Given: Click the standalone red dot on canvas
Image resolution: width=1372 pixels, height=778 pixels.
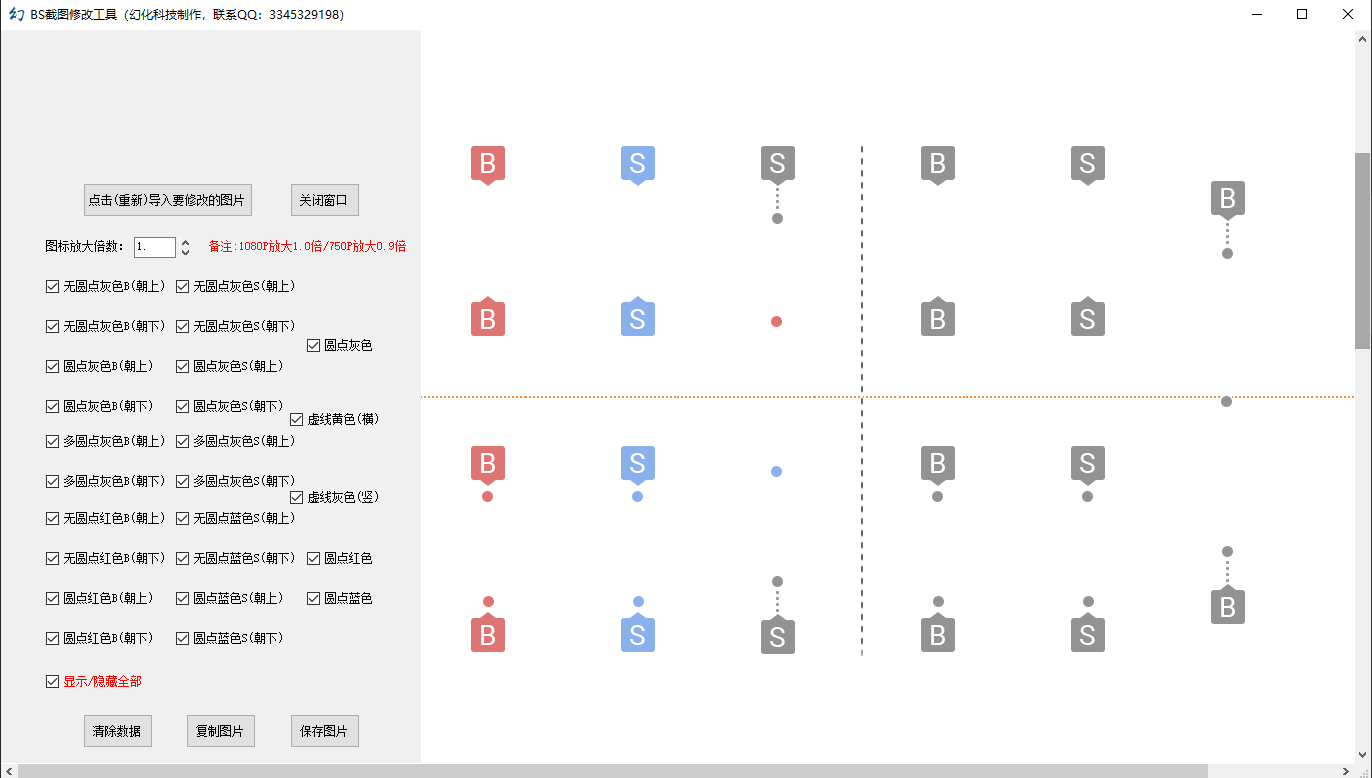Looking at the screenshot, I should click(x=776, y=322).
